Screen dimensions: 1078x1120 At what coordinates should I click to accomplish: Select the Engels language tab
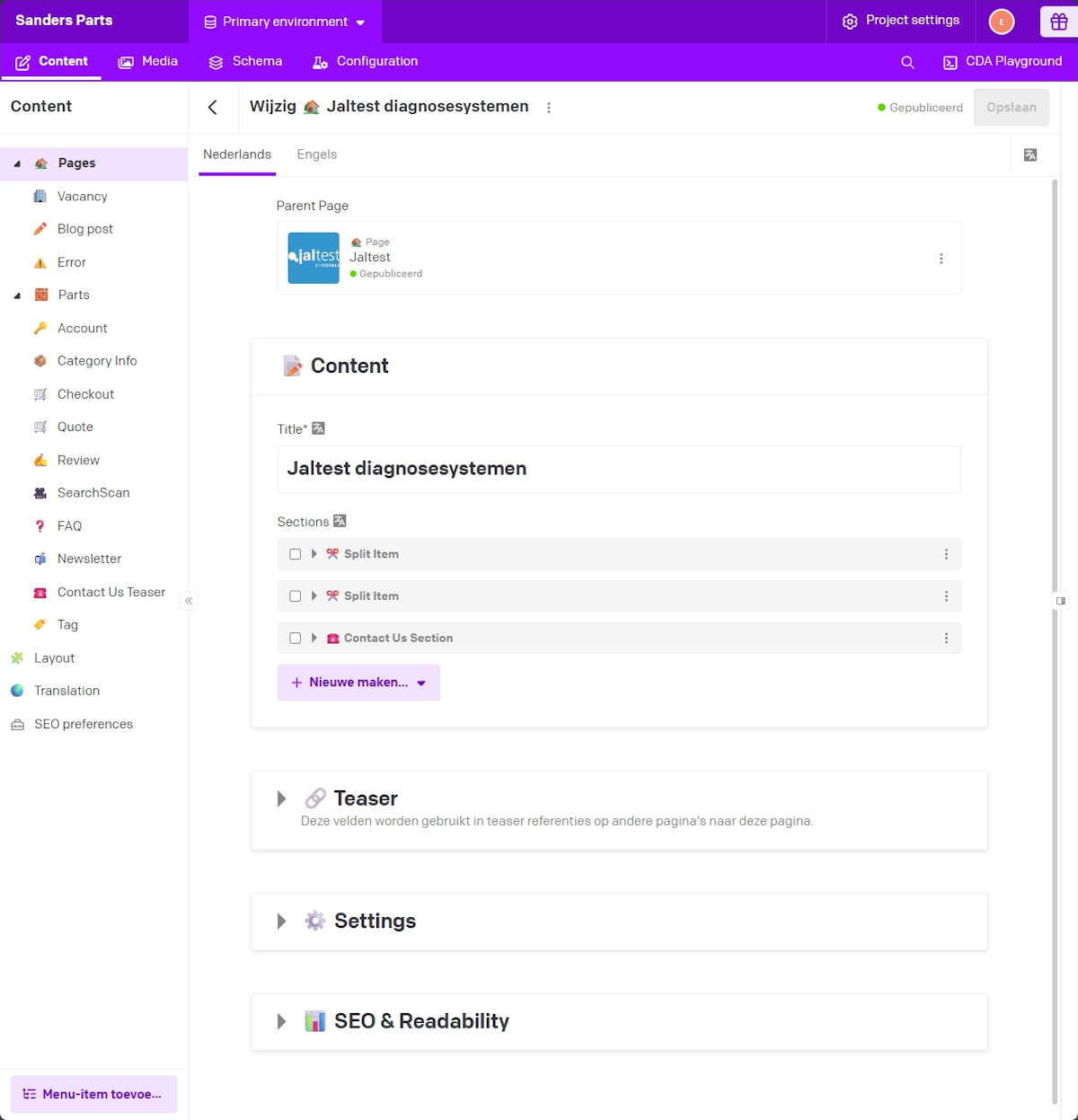(317, 154)
